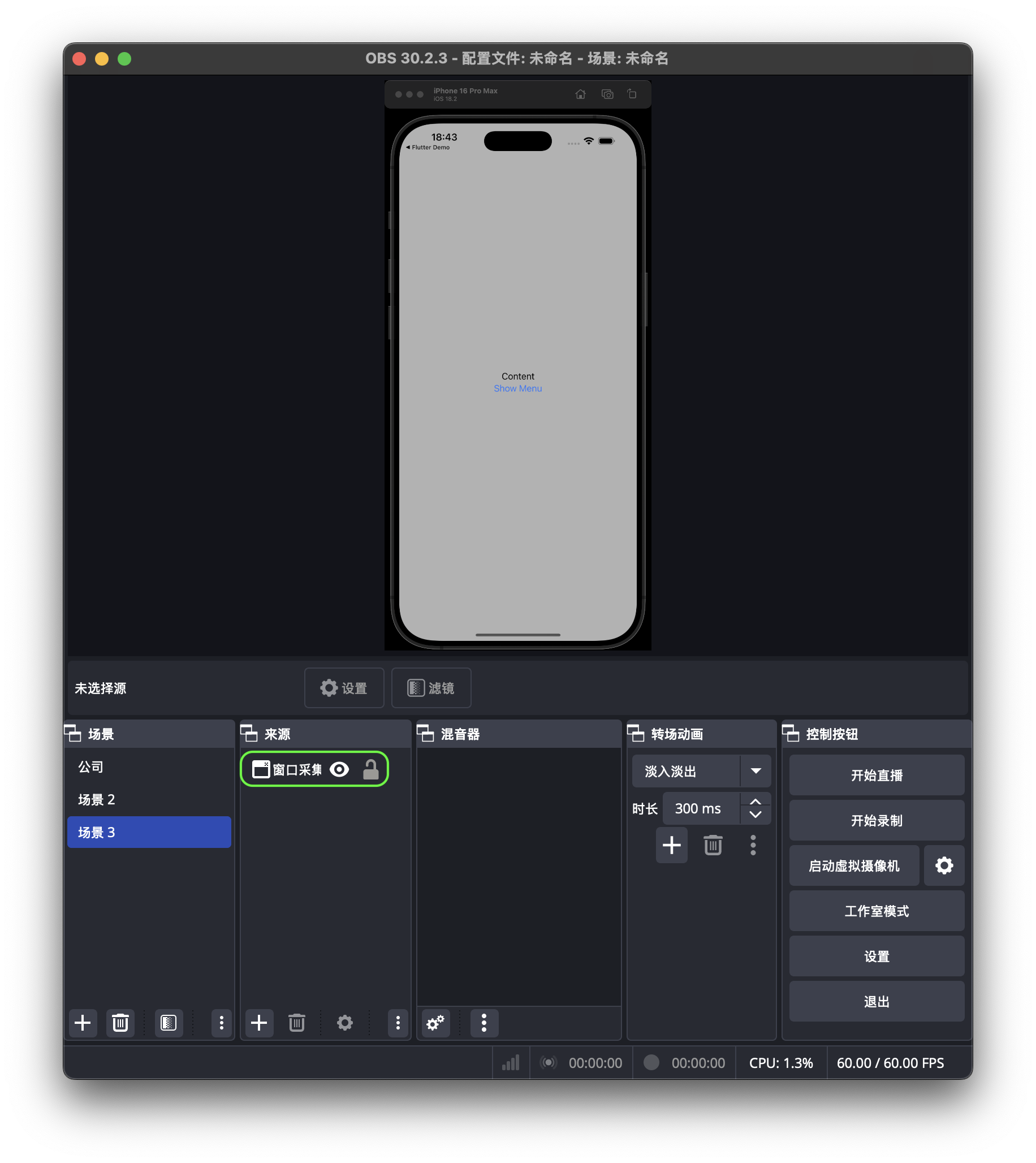The width and height of the screenshot is (1036, 1163).
Task: Open advanced audio properties gears icon
Action: 435,1023
